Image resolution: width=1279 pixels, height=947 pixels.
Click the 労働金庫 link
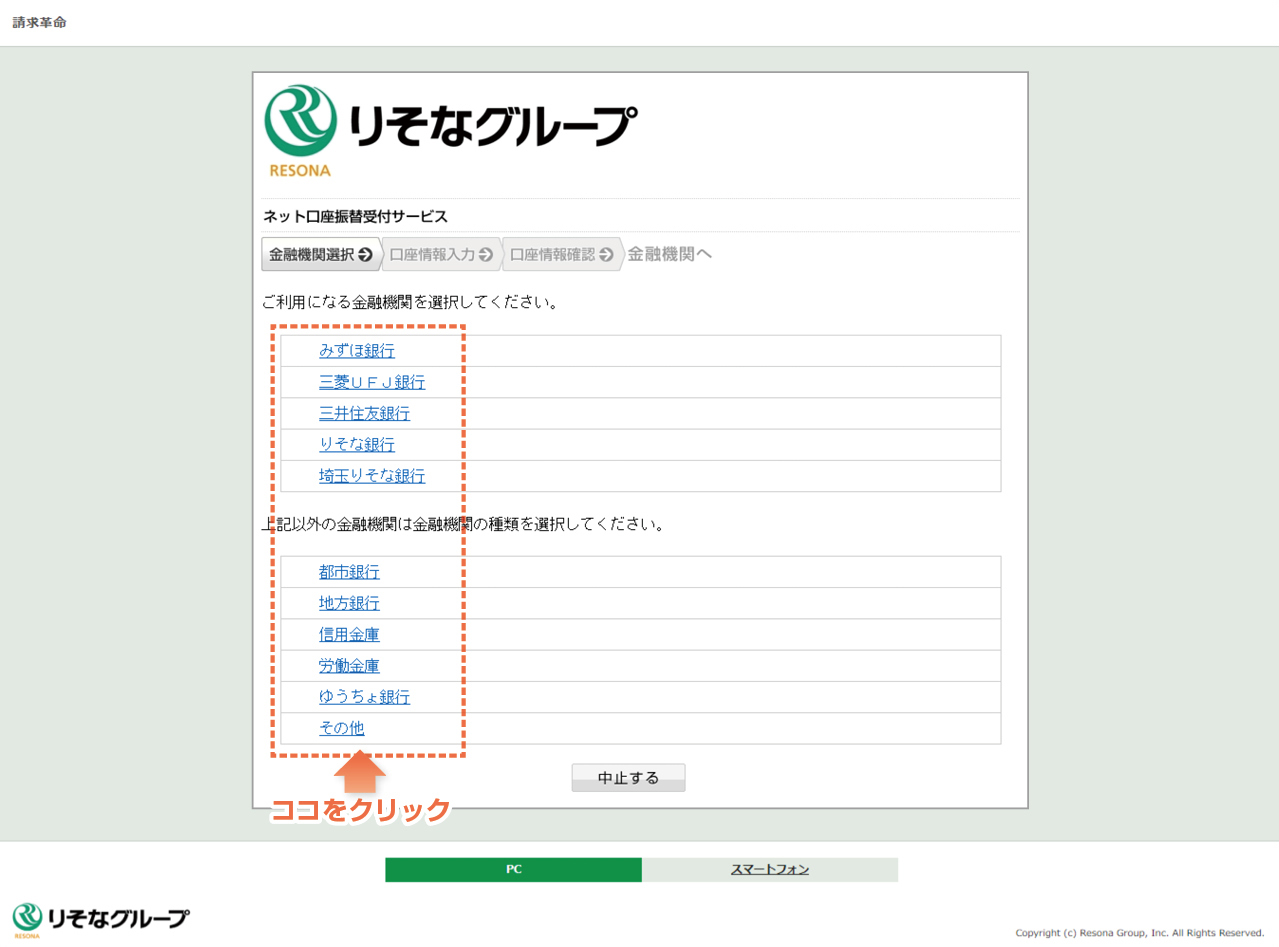[349, 666]
